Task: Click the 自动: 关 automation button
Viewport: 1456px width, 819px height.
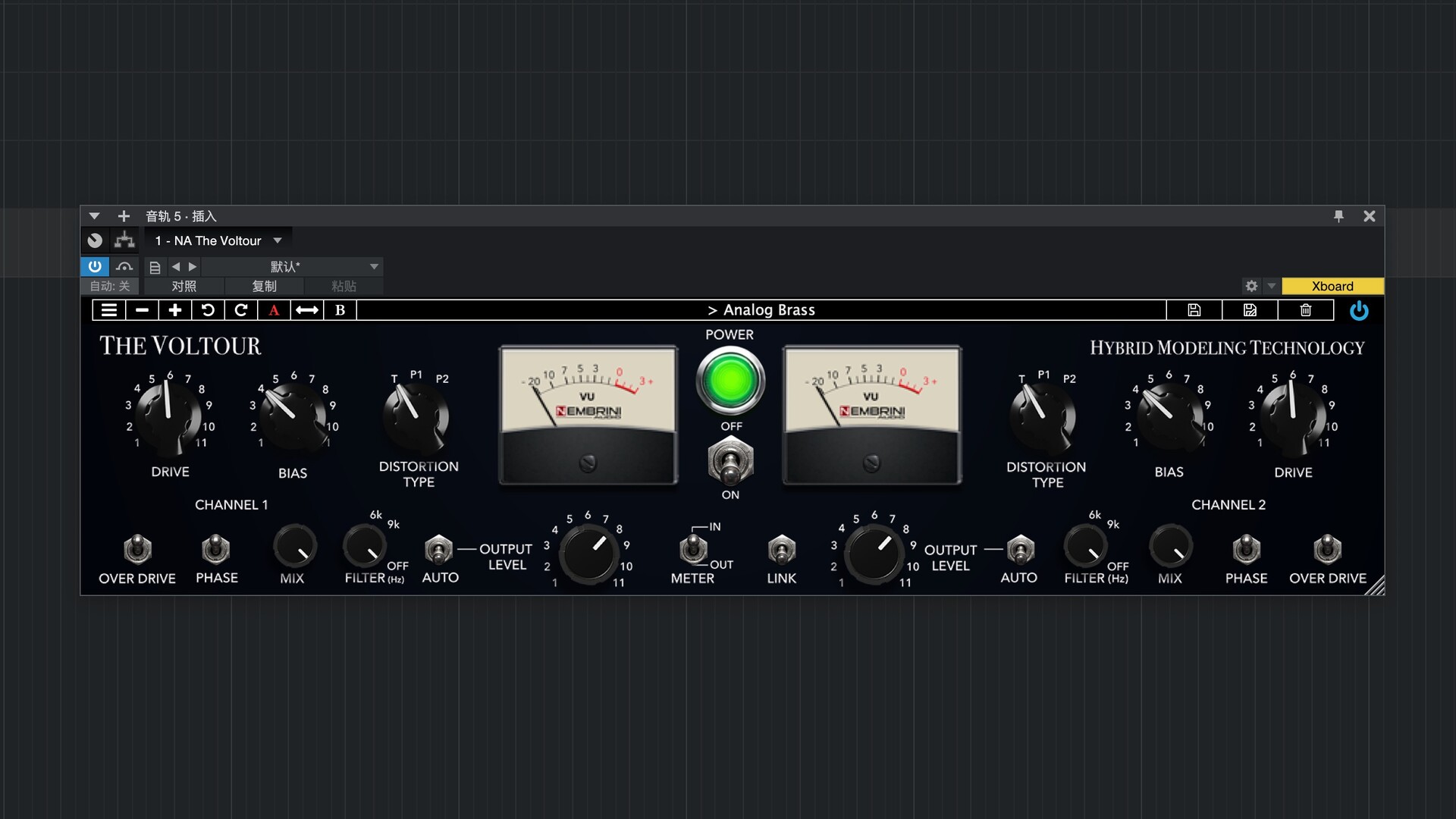Action: coord(110,286)
